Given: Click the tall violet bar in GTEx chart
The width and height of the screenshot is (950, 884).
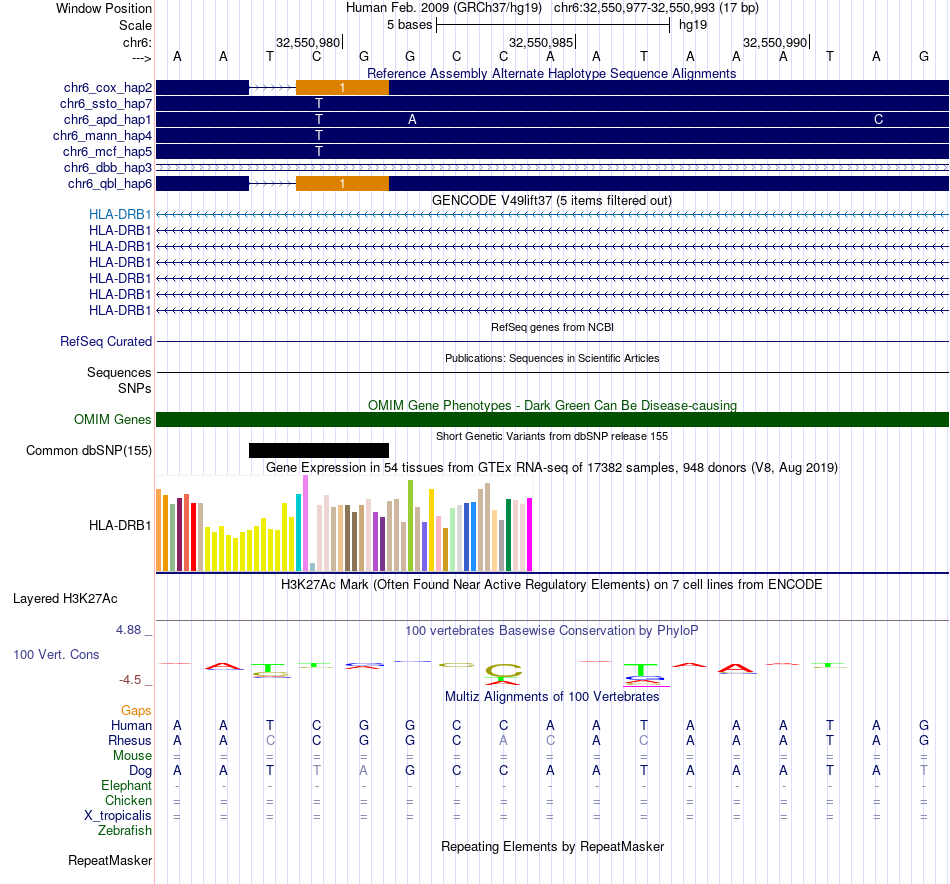Looking at the screenshot, I should point(305,523).
